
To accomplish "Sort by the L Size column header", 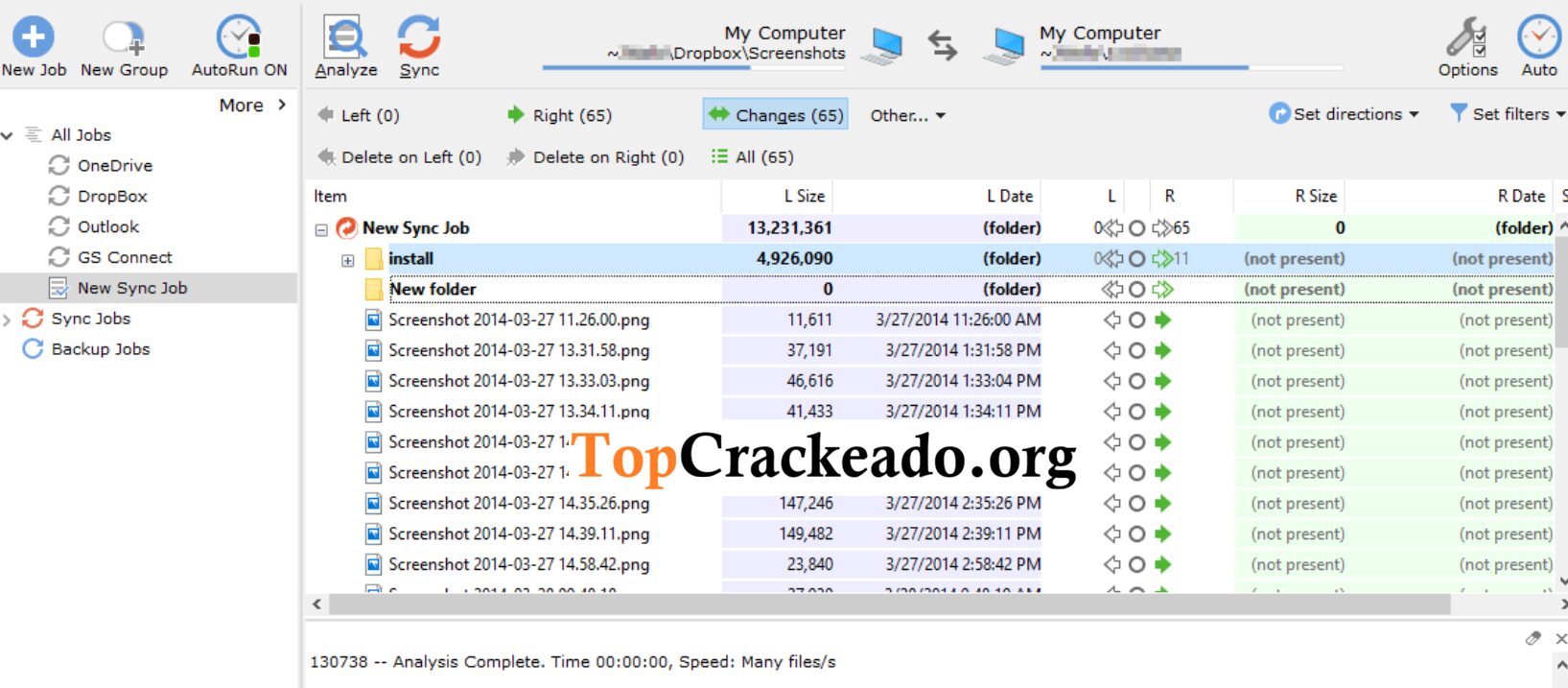I will click(804, 196).
